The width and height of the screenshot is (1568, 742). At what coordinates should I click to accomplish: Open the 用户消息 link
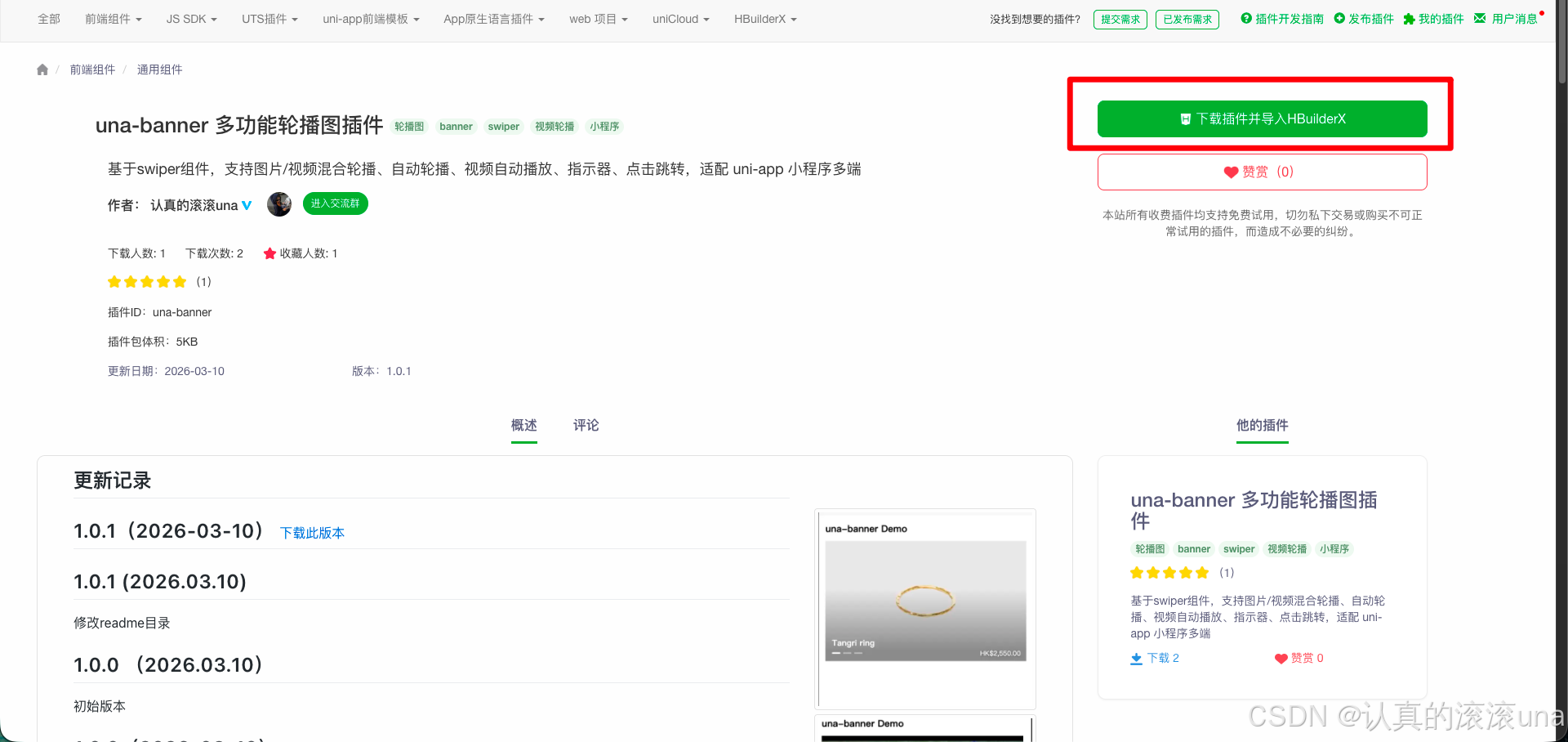1515,19
